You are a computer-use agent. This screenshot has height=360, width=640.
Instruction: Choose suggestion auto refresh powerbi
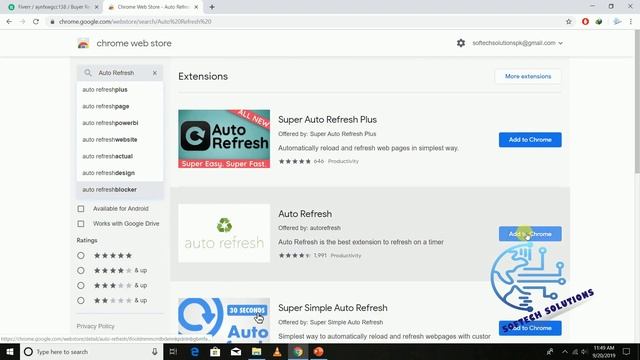pos(120,123)
